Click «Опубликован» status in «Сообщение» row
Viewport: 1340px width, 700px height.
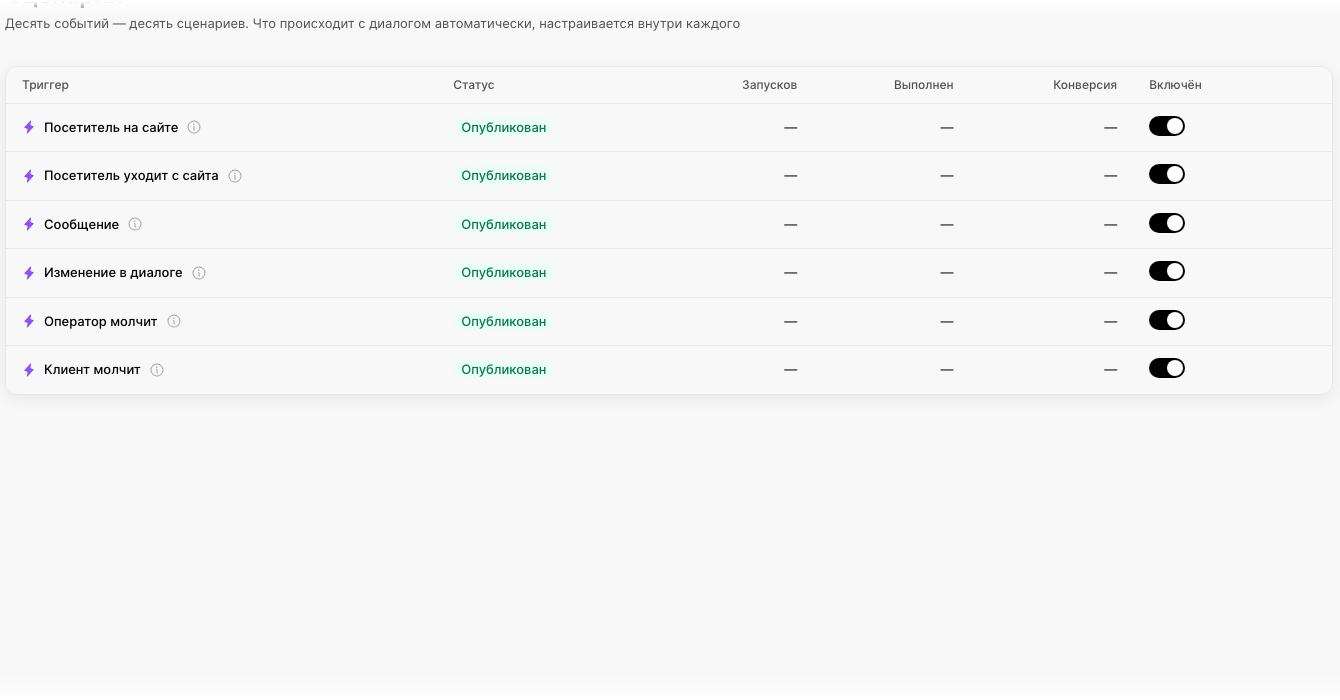click(x=504, y=225)
